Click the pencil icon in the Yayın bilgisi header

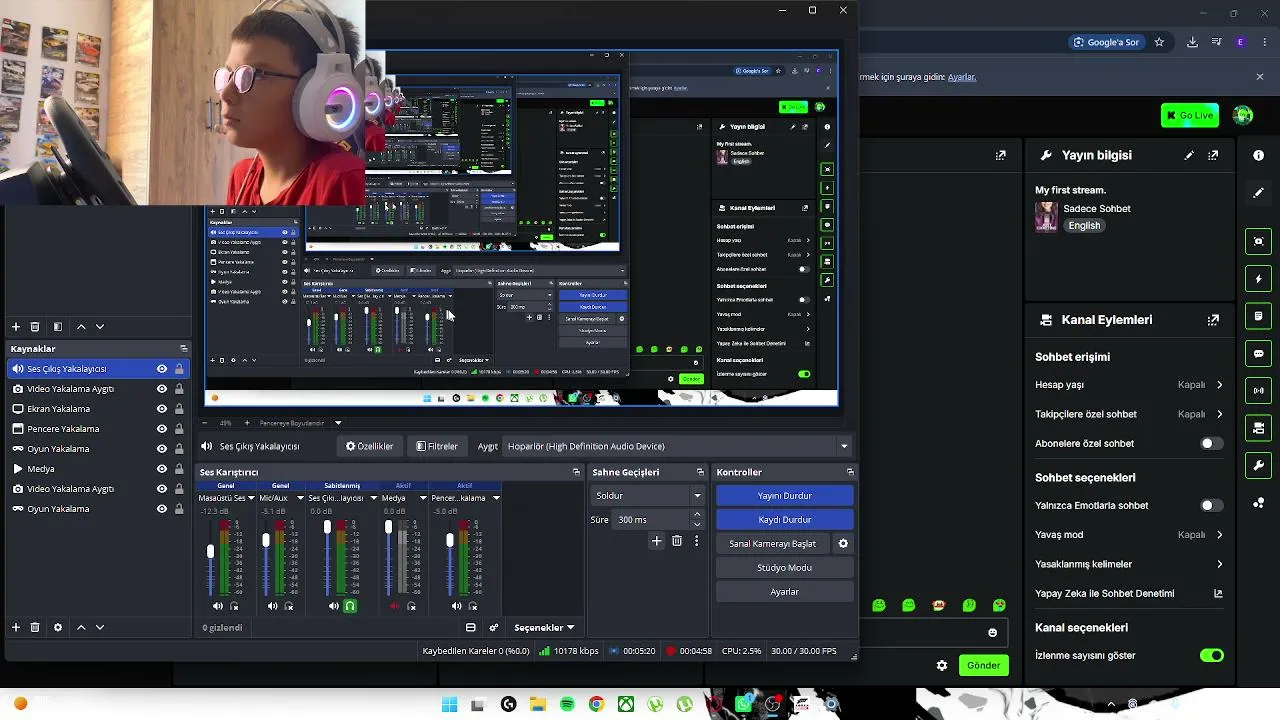[x=1189, y=155]
